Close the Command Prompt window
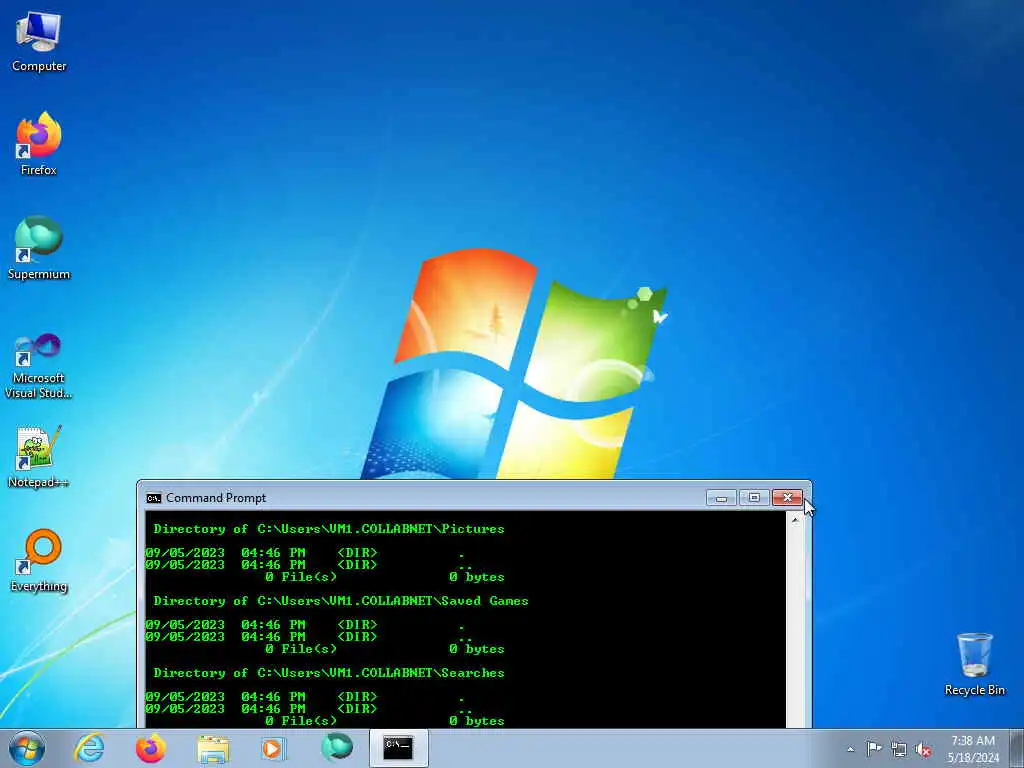 tap(788, 498)
